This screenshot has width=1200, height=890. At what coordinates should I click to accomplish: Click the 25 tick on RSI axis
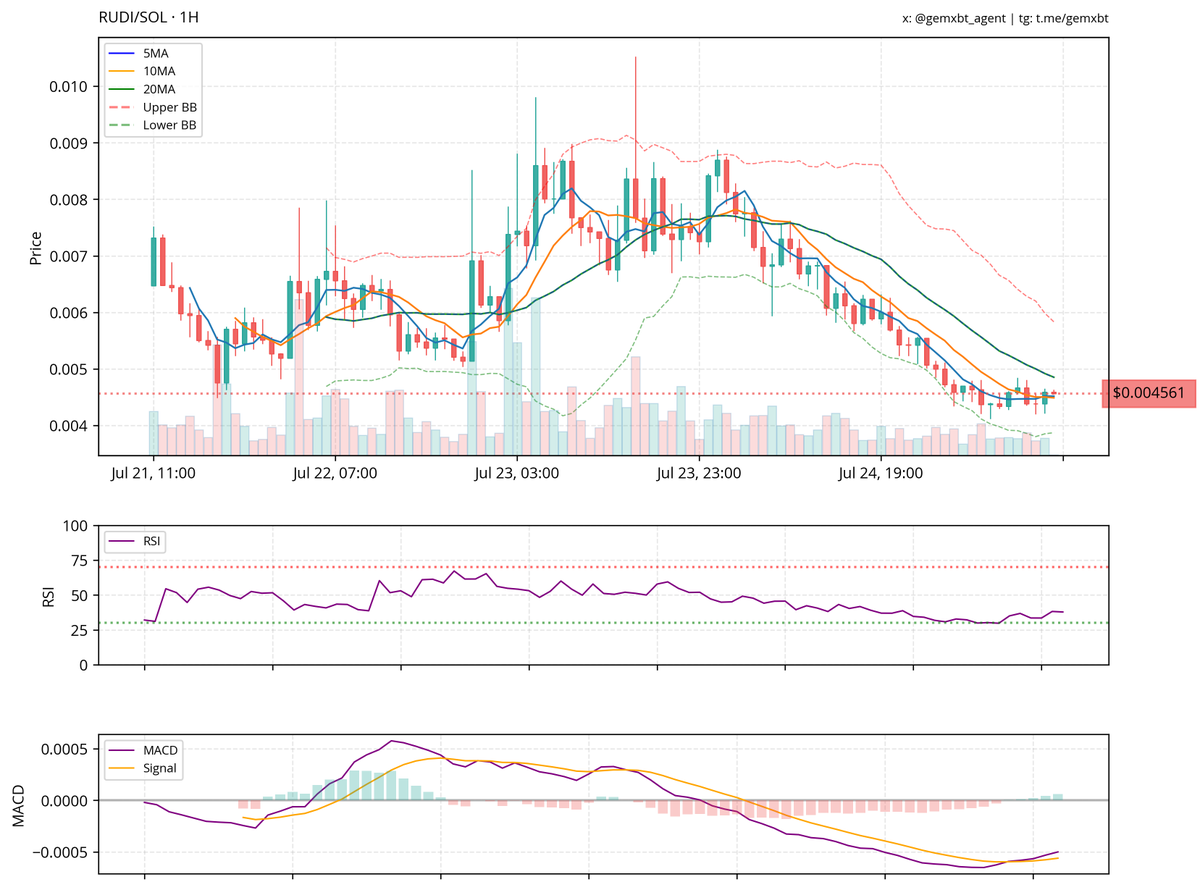coord(80,631)
